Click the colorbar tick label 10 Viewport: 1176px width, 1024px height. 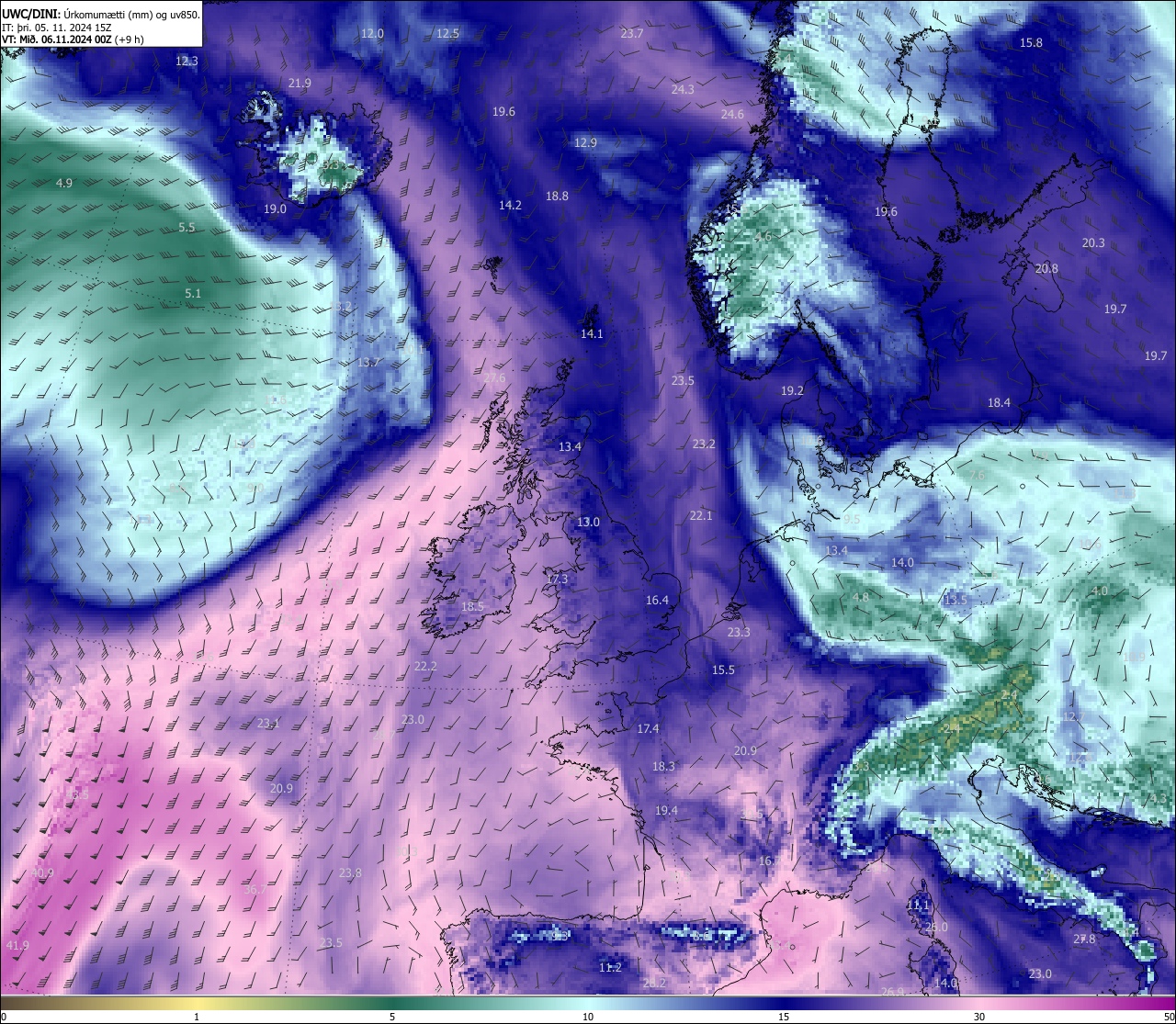(588, 1017)
